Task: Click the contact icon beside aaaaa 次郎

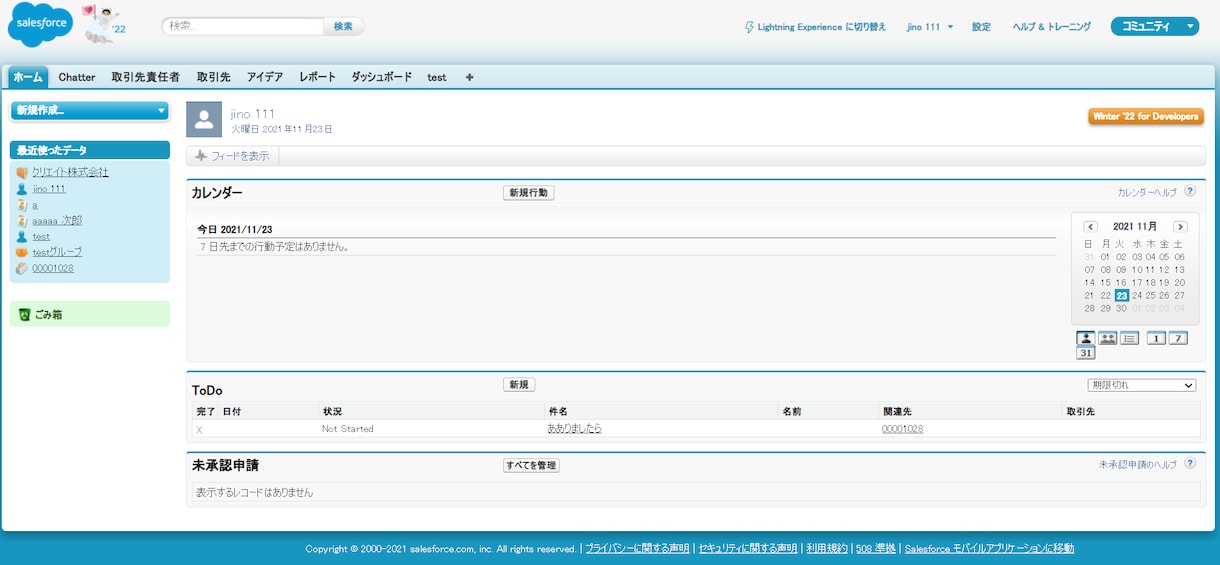Action: [22, 221]
